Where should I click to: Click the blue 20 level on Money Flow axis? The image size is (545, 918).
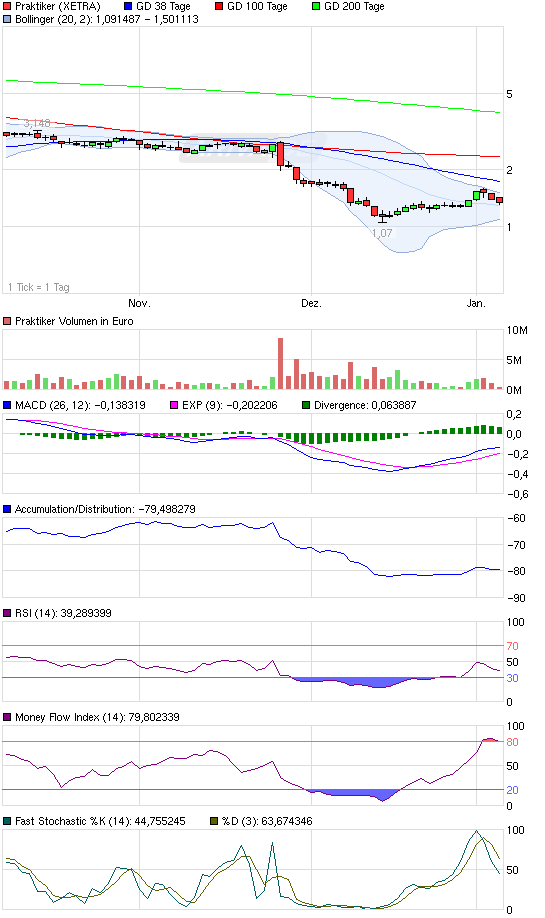coord(512,790)
